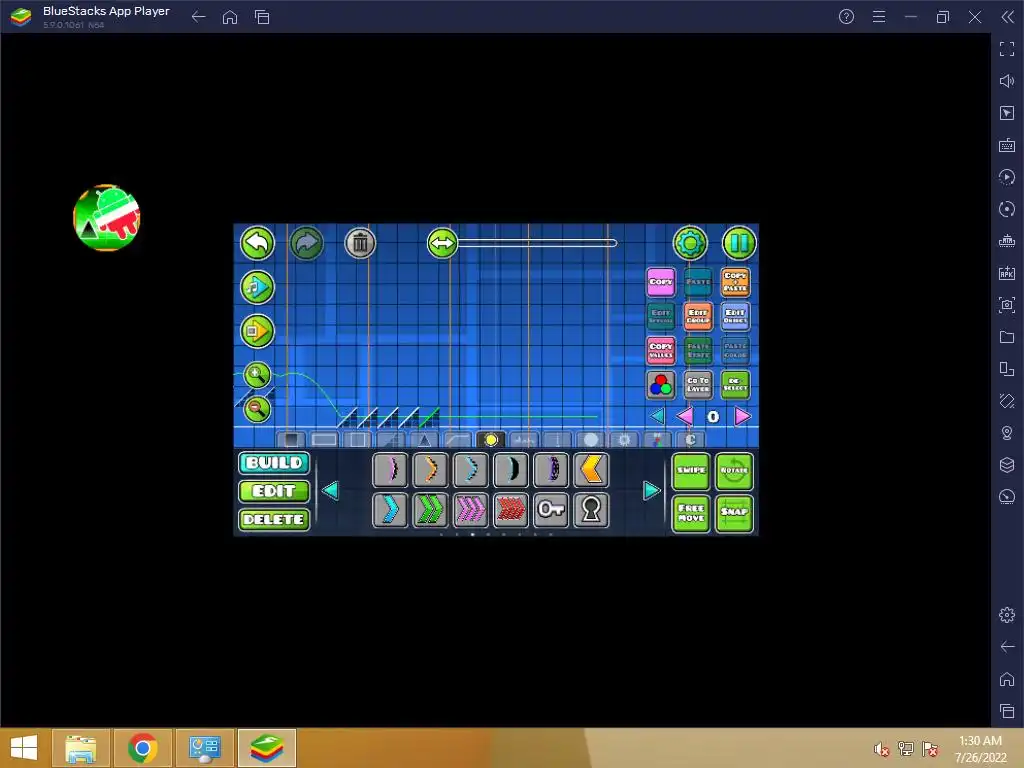Select the wide rectangle outline category tab

tap(325, 440)
